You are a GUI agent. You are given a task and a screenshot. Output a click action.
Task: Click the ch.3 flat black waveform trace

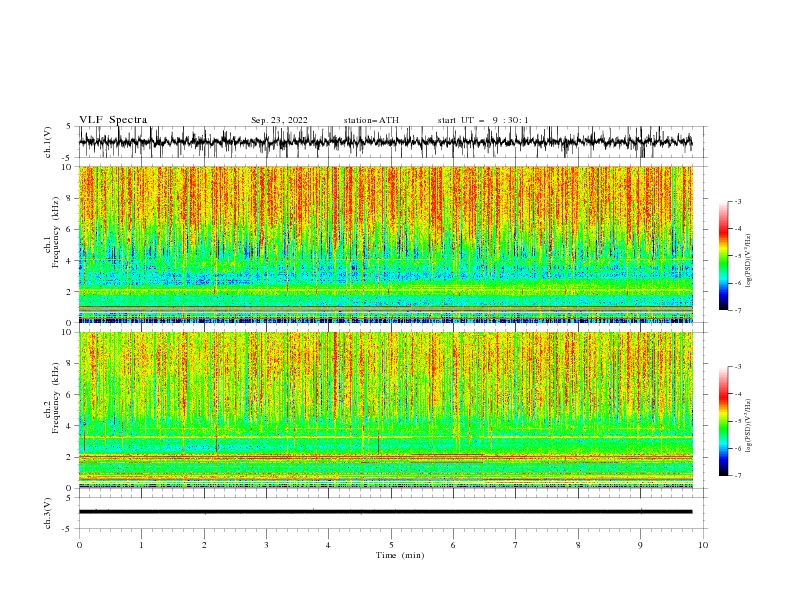[385, 512]
